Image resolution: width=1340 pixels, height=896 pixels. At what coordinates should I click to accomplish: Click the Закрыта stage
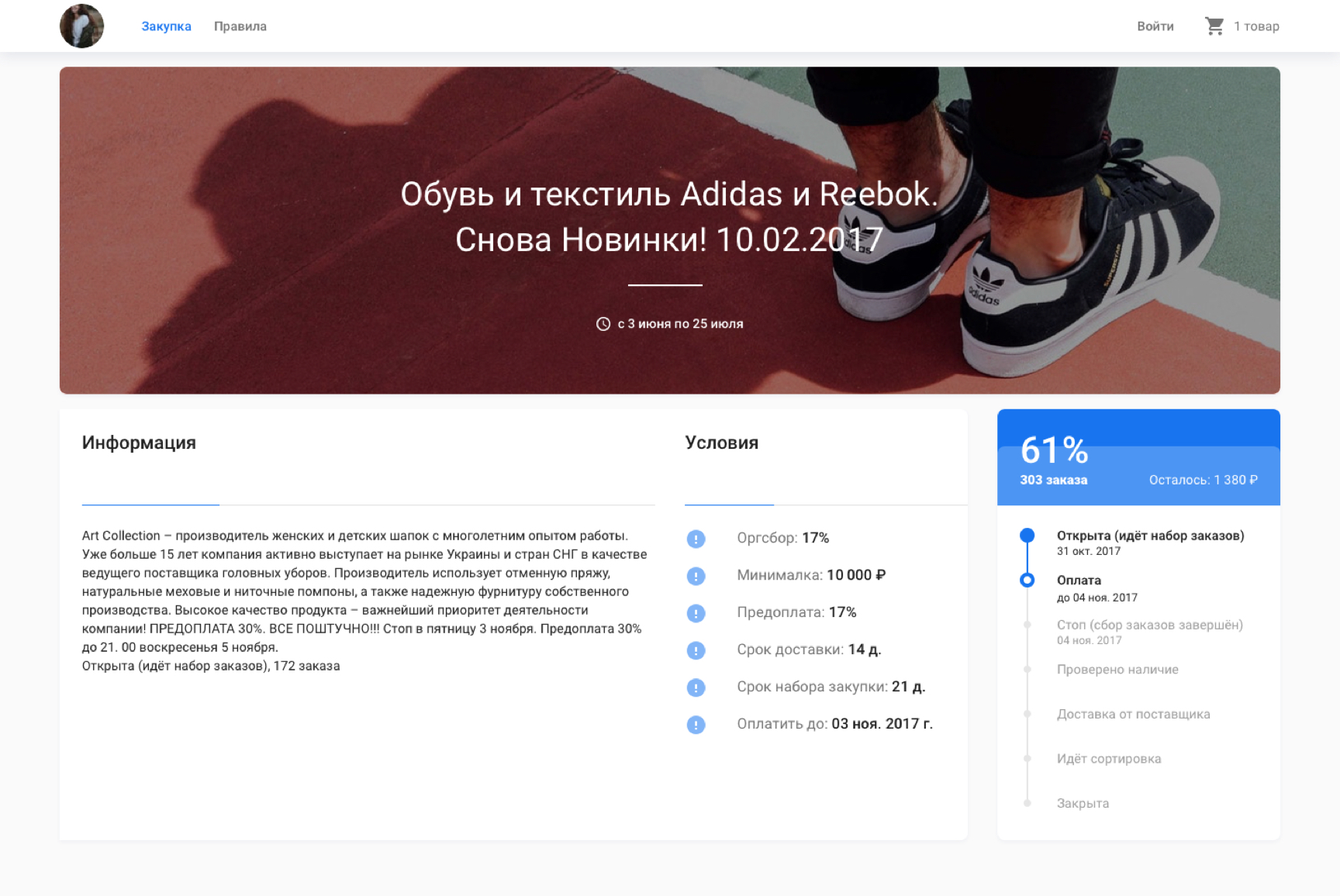(x=1083, y=804)
